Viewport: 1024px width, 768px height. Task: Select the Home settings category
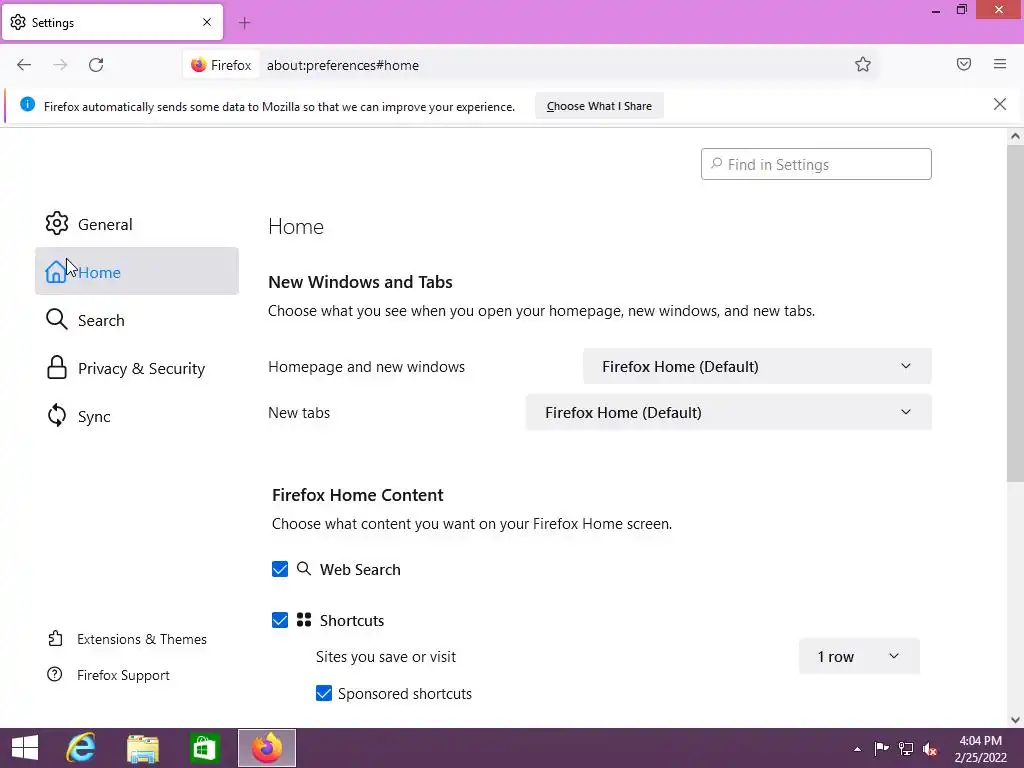pos(136,271)
